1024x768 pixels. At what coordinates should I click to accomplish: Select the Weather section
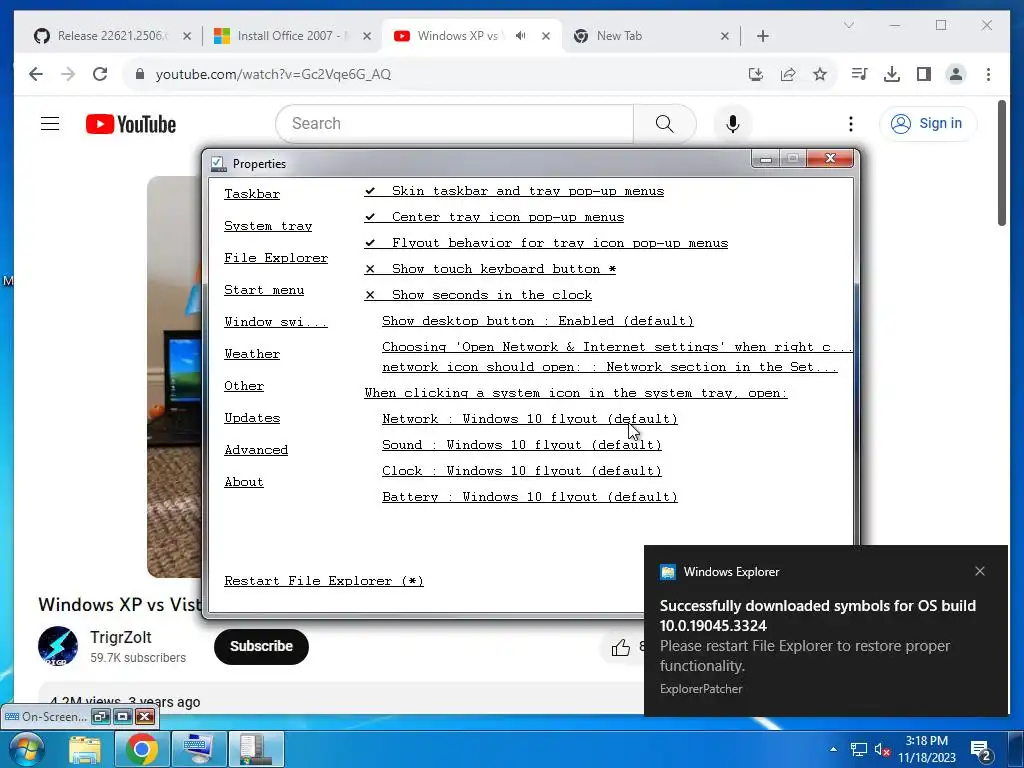pos(252,354)
